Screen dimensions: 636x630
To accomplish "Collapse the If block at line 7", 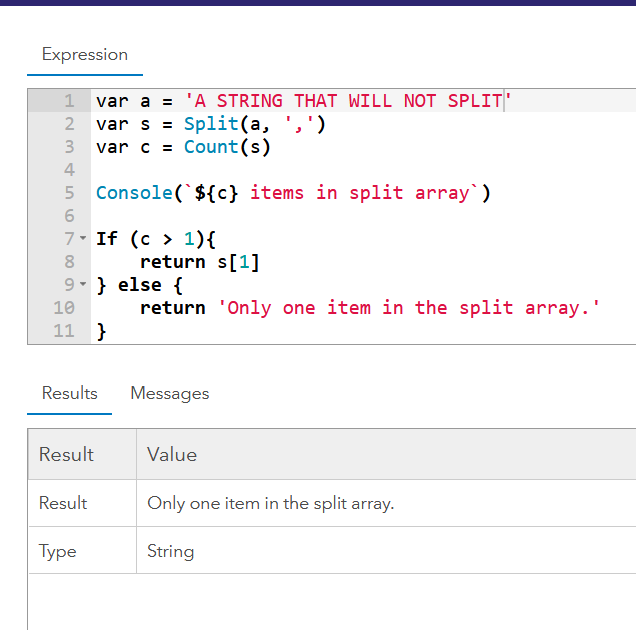I will [82, 239].
